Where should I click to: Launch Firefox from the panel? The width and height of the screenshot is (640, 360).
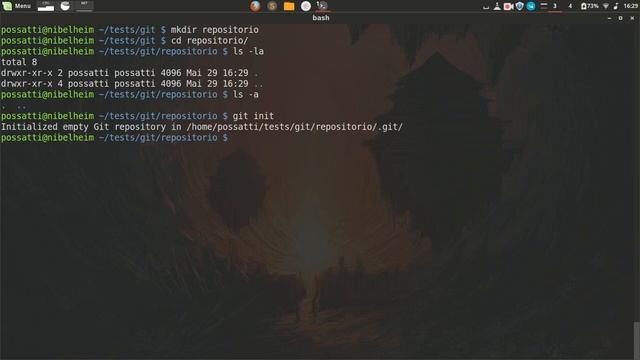255,6
